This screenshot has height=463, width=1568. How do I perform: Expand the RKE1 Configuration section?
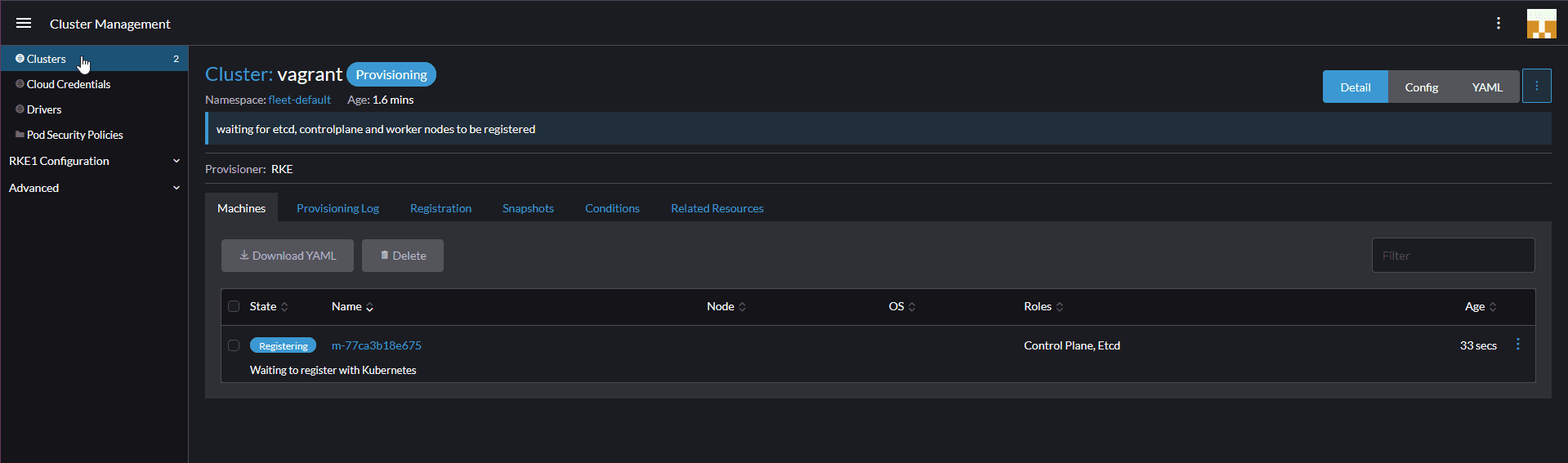pos(176,161)
